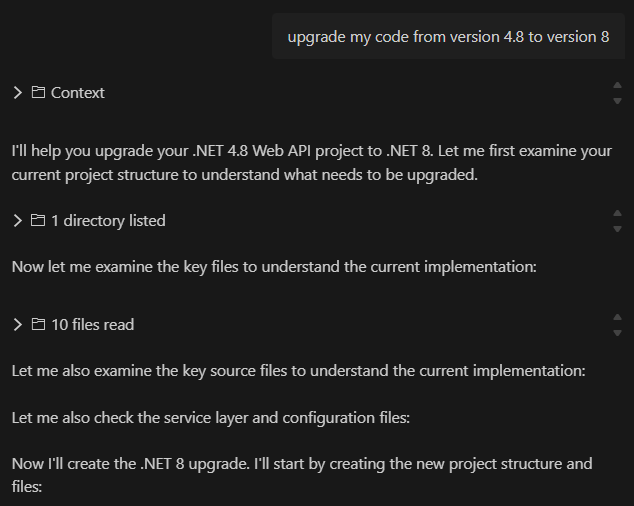This screenshot has width=634, height=506.
Task: Open the '10 files read' label
Action: (93, 324)
